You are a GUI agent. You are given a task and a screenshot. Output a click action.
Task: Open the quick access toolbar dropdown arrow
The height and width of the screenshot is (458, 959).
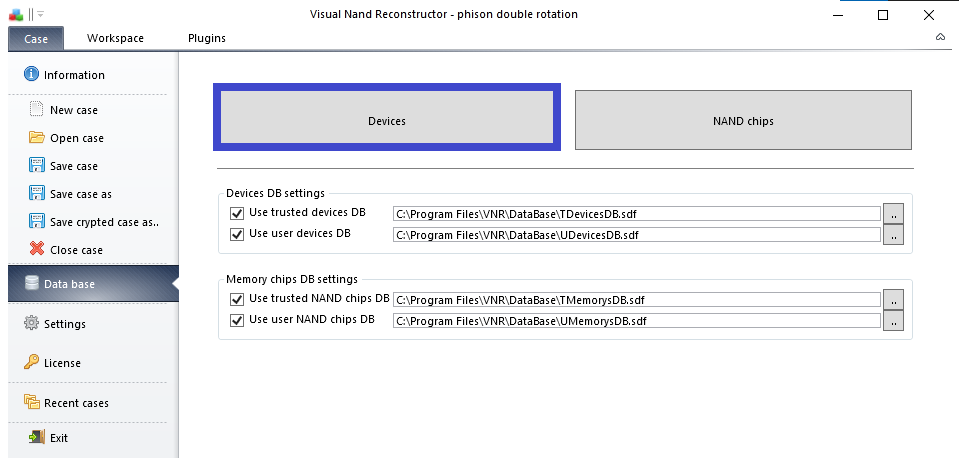pos(40,14)
